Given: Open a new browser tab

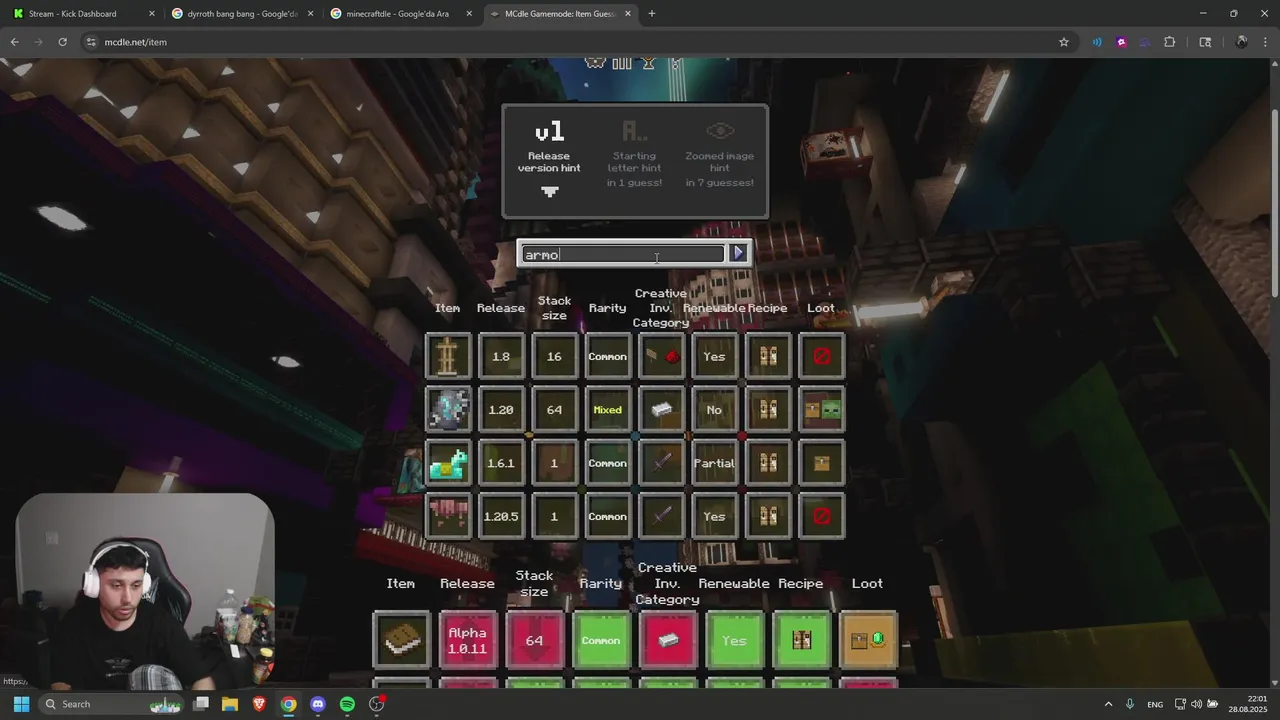Looking at the screenshot, I should 651,14.
